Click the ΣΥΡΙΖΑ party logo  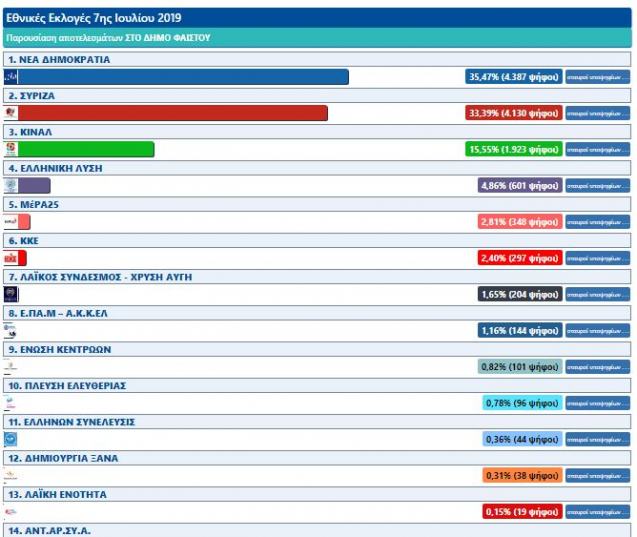click(x=11, y=113)
